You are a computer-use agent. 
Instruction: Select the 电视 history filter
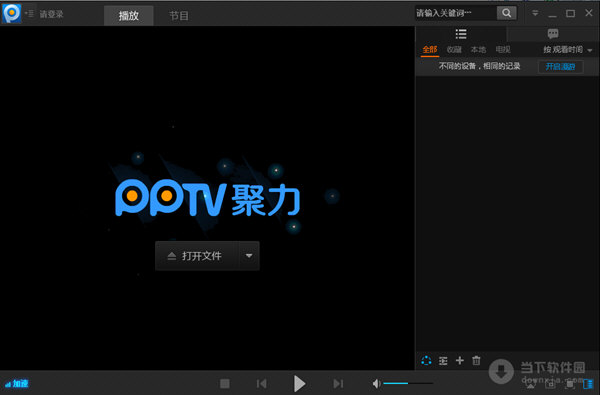click(503, 50)
